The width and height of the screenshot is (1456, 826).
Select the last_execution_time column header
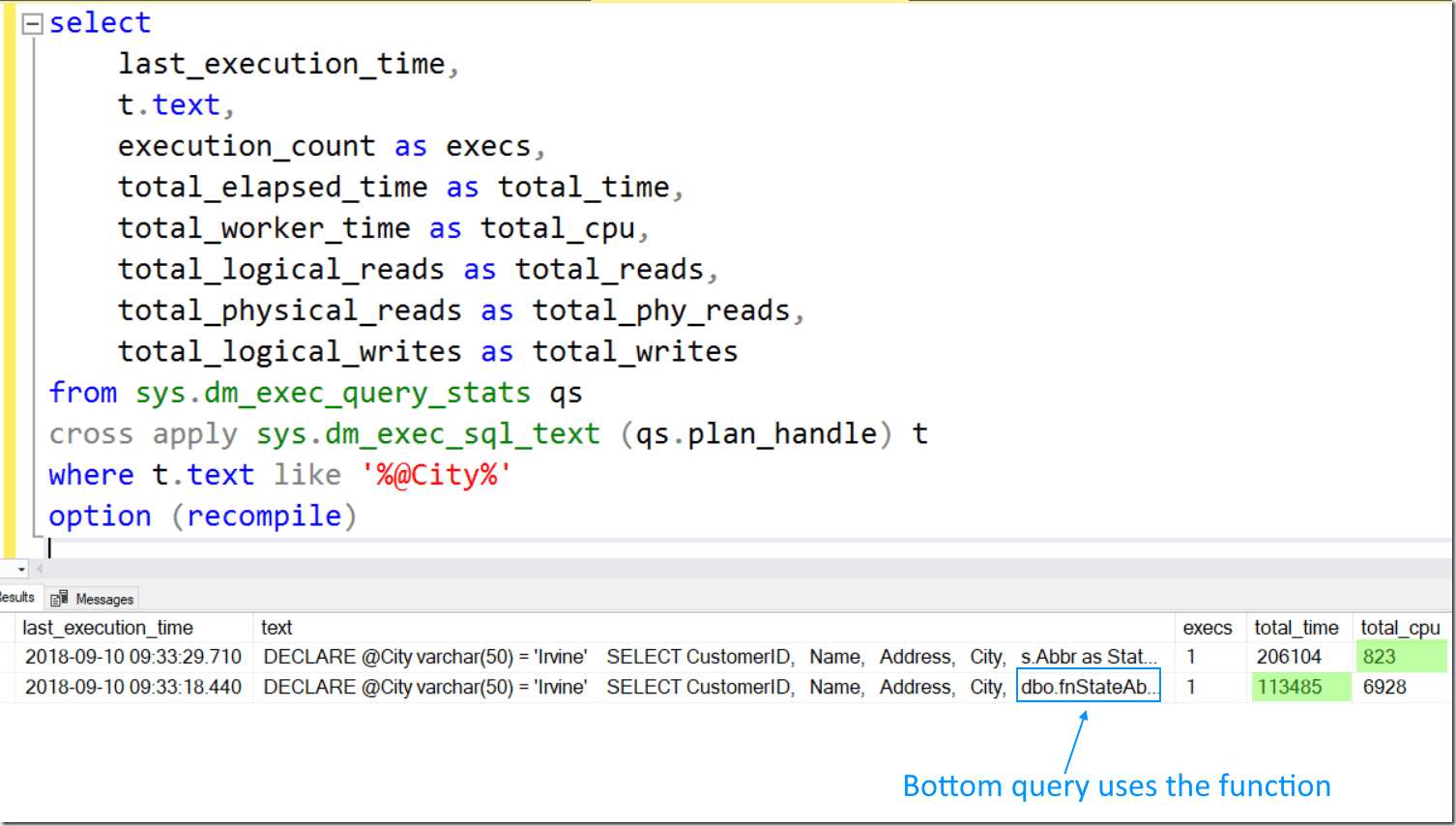point(107,628)
